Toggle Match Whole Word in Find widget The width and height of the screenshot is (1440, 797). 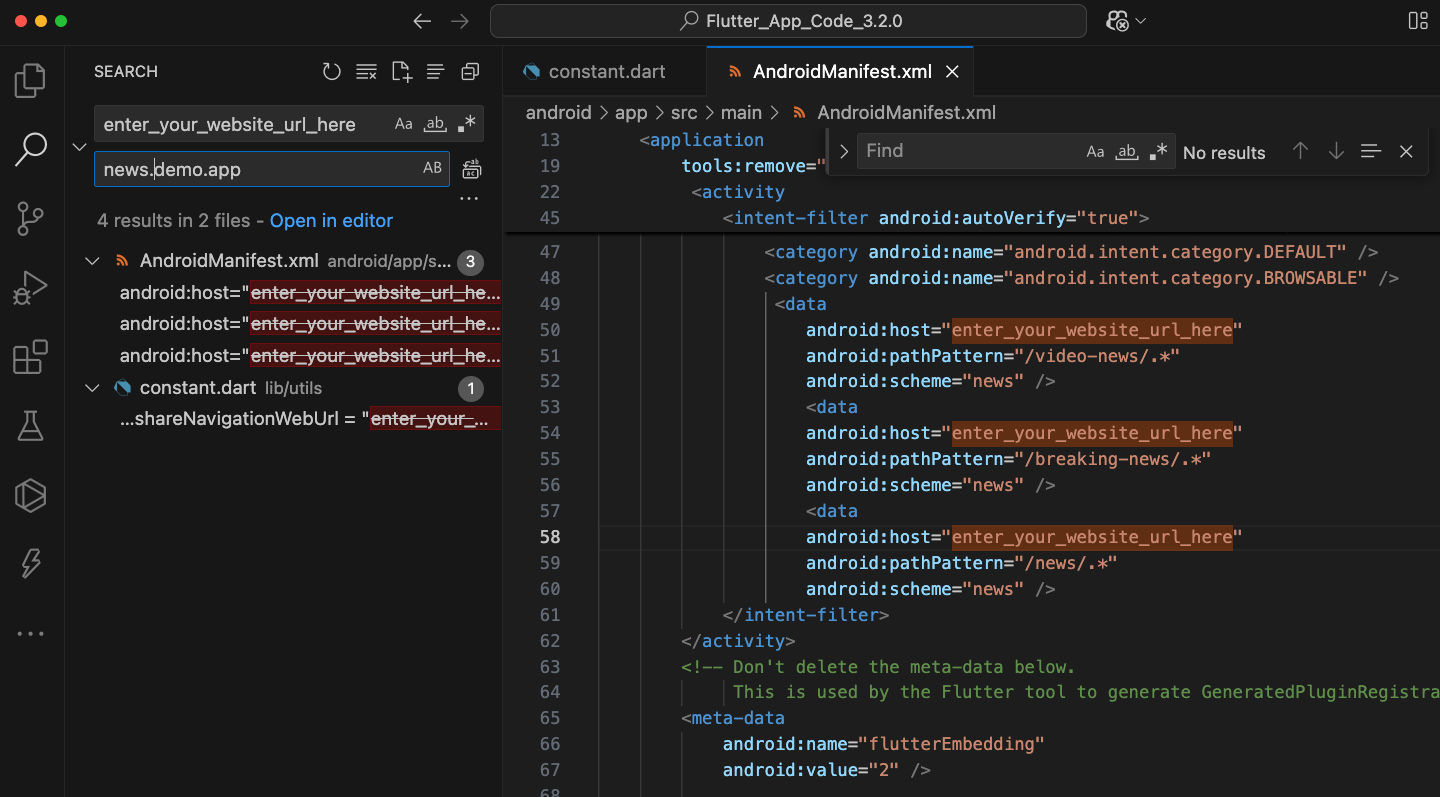1127,152
